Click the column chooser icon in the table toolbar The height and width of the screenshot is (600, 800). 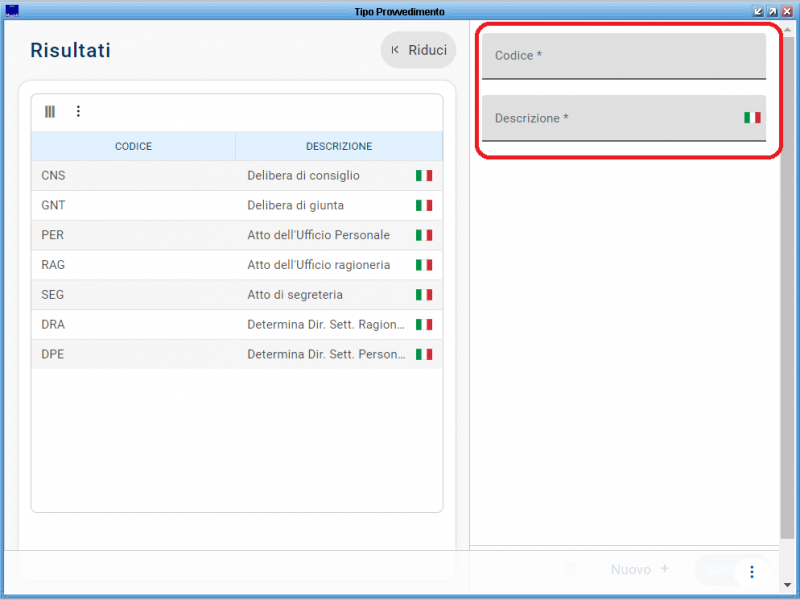[x=49, y=112]
